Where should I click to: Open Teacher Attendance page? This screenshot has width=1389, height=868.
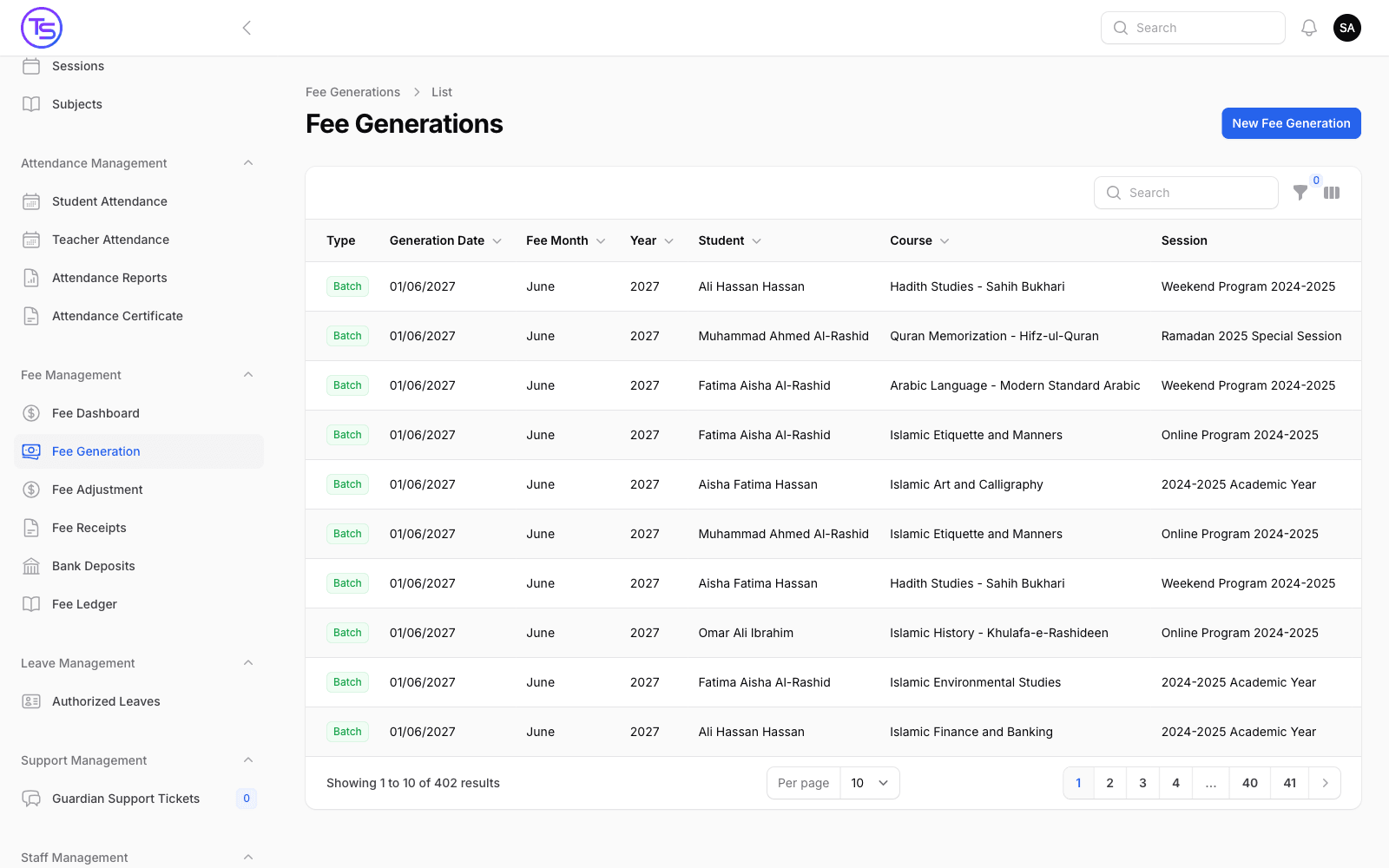(x=139, y=240)
